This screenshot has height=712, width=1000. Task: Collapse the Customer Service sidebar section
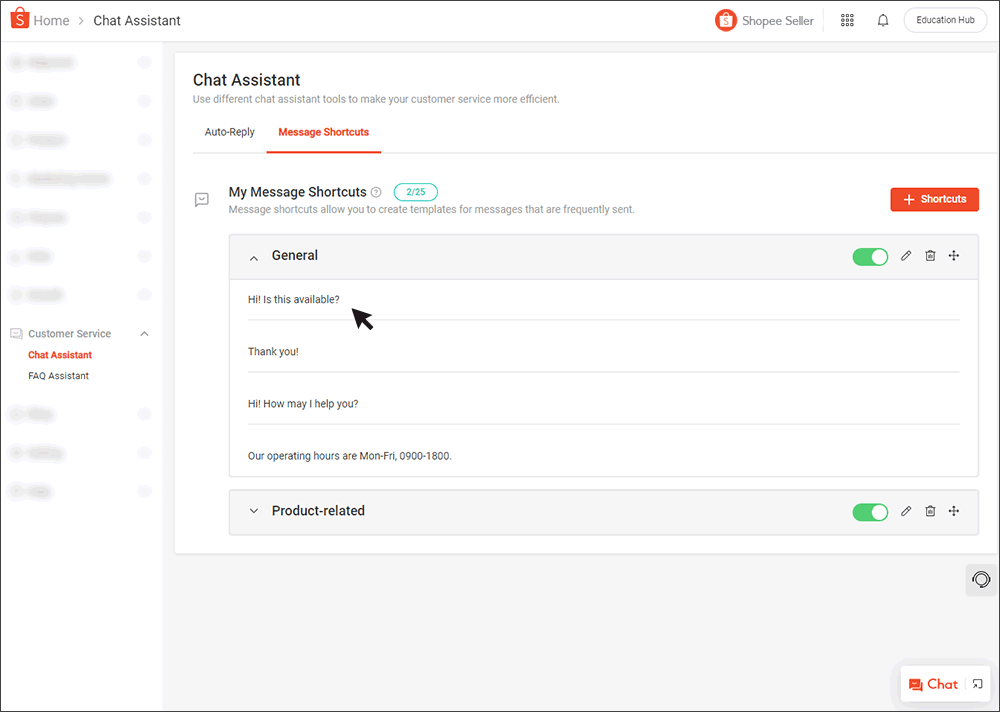144,333
